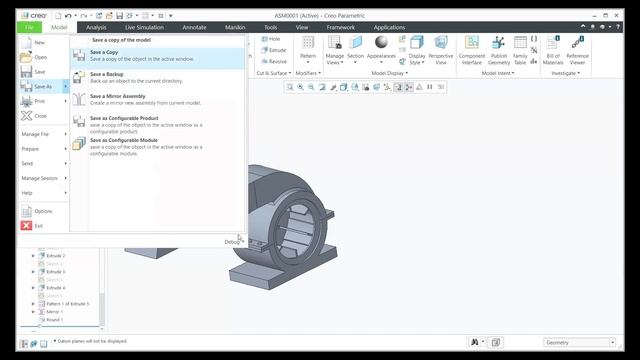
Task: Open Bill of Materials
Action: (x=553, y=50)
